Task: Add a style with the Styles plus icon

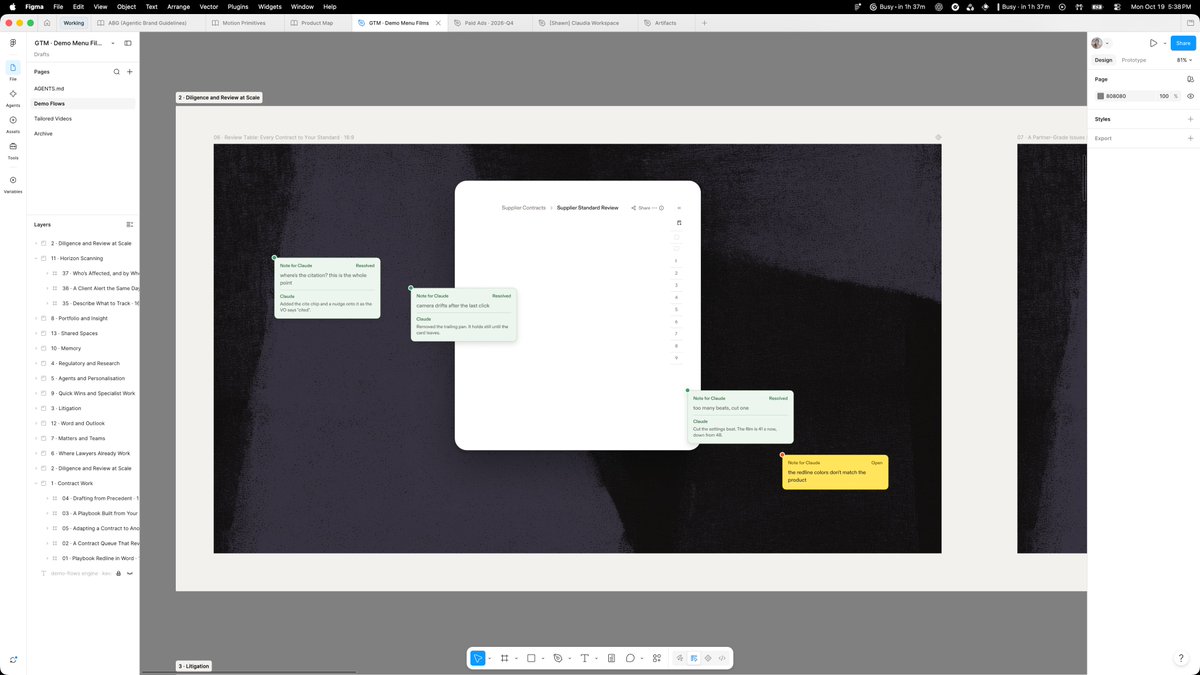Action: [x=1190, y=119]
